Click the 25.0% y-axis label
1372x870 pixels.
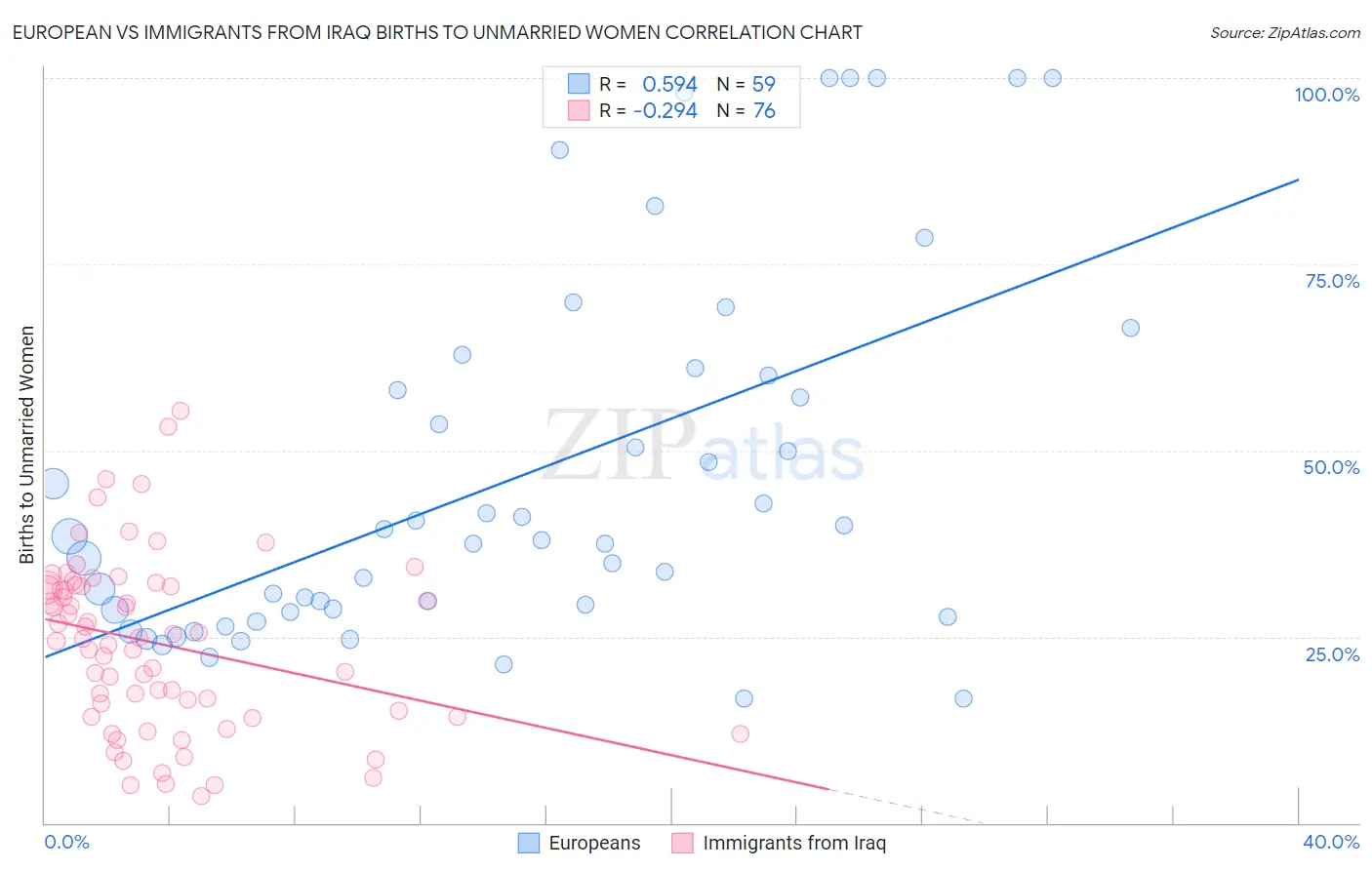coord(1332,654)
